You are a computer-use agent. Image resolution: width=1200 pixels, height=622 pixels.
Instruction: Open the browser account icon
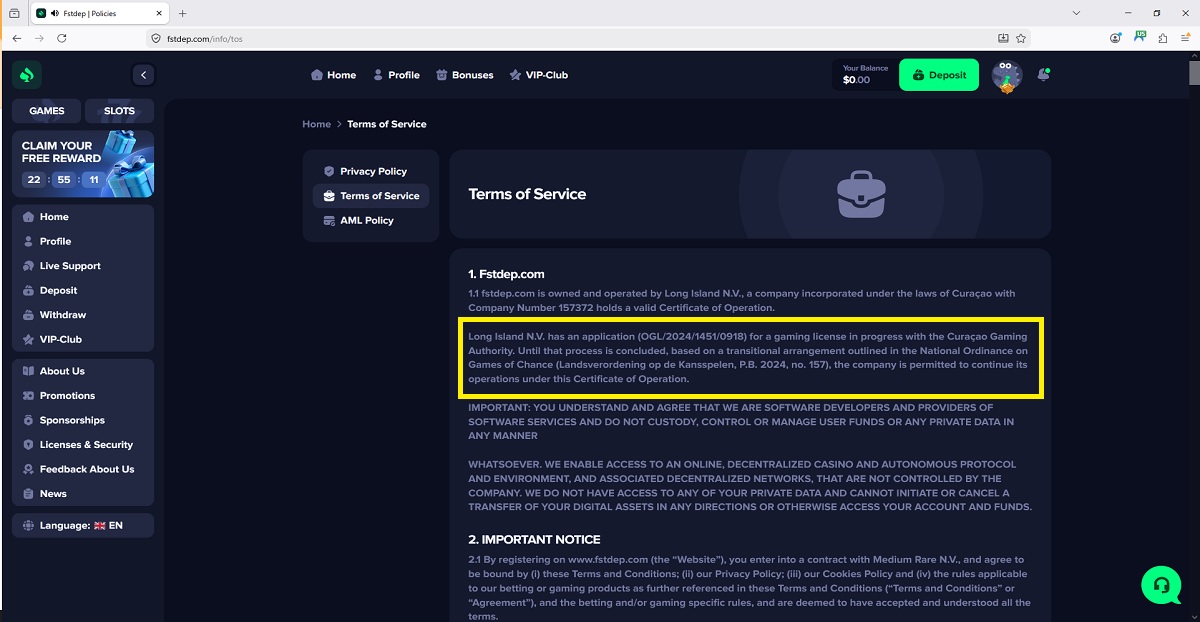coord(1116,38)
